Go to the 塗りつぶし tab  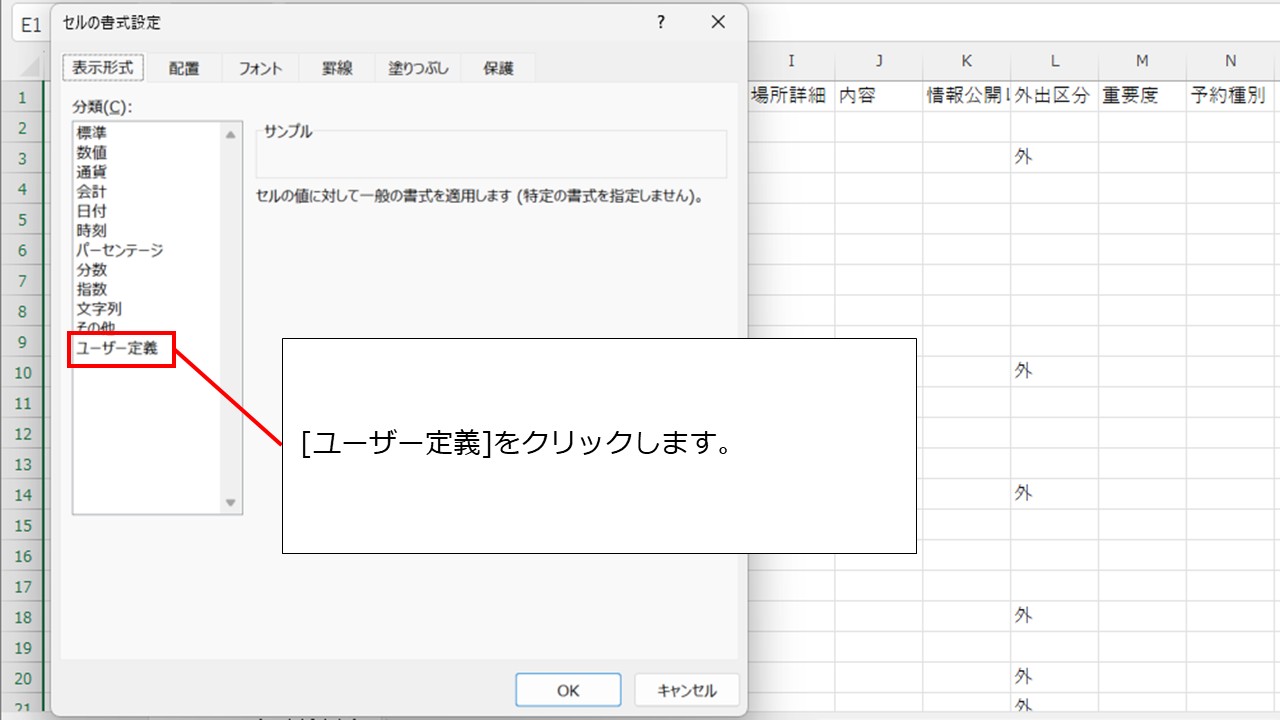click(418, 68)
